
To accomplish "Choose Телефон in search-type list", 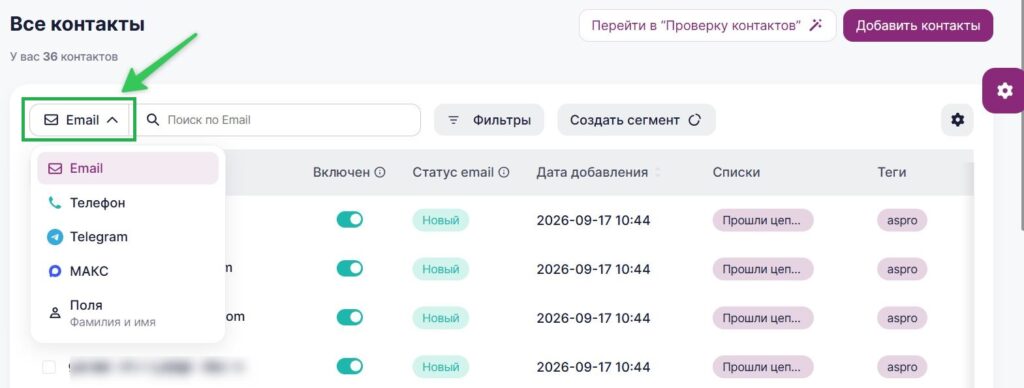I will [x=128, y=202].
